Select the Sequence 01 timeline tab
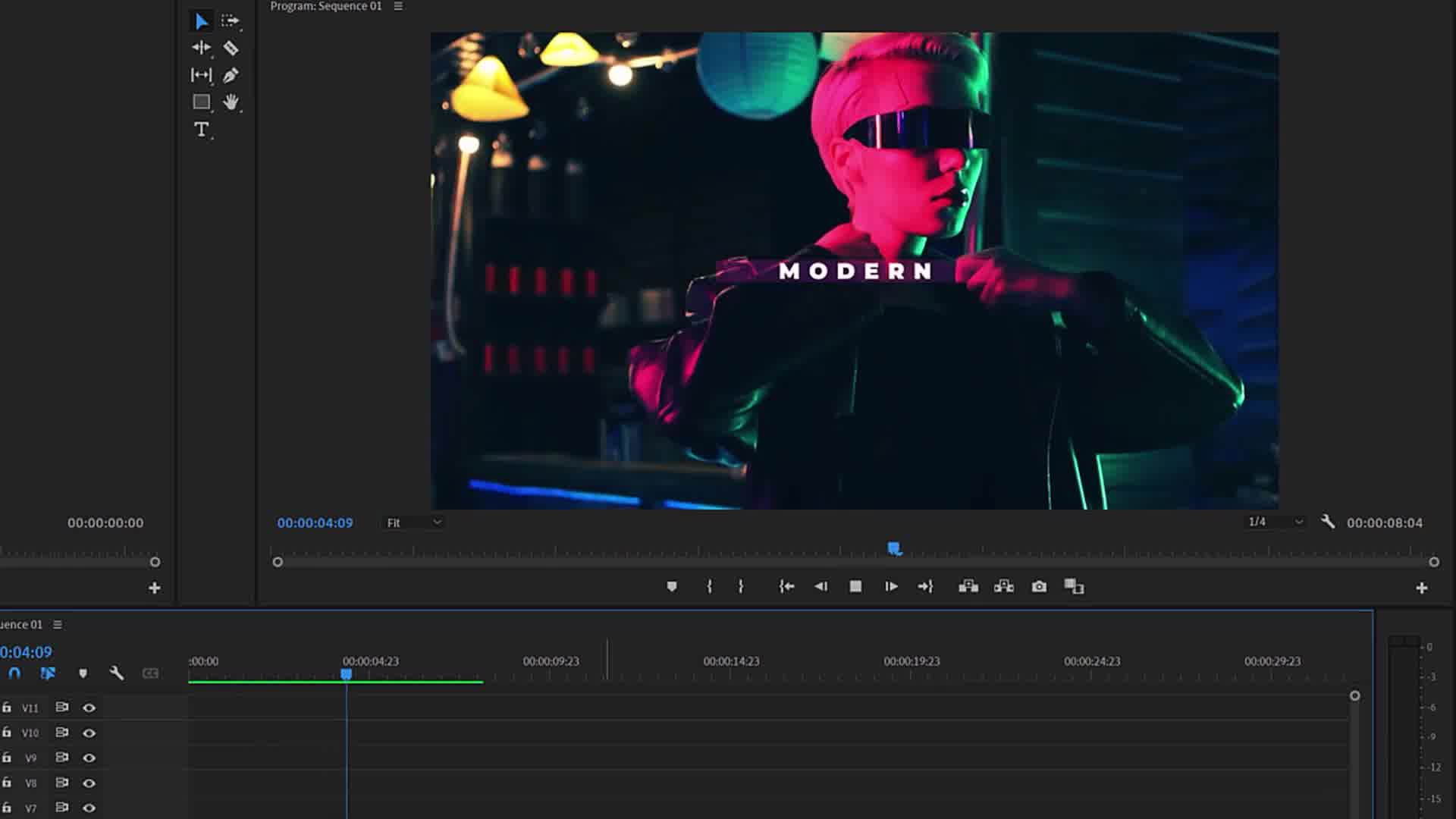The width and height of the screenshot is (1456, 819). coord(21,624)
